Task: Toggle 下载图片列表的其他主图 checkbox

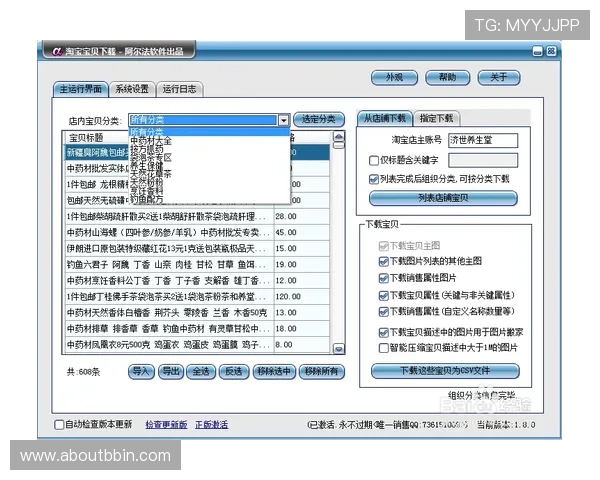Action: (x=383, y=262)
